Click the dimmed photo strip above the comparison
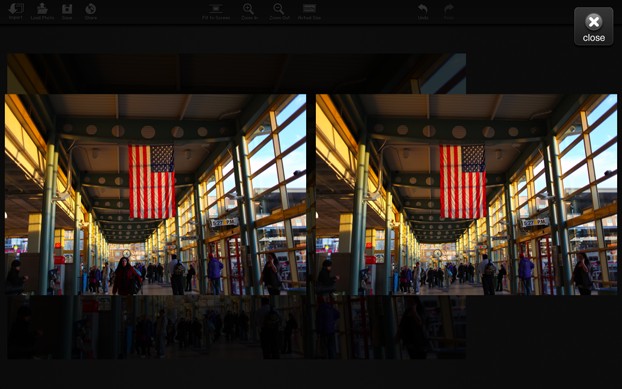Image resolution: width=622 pixels, height=389 pixels. [x=236, y=73]
